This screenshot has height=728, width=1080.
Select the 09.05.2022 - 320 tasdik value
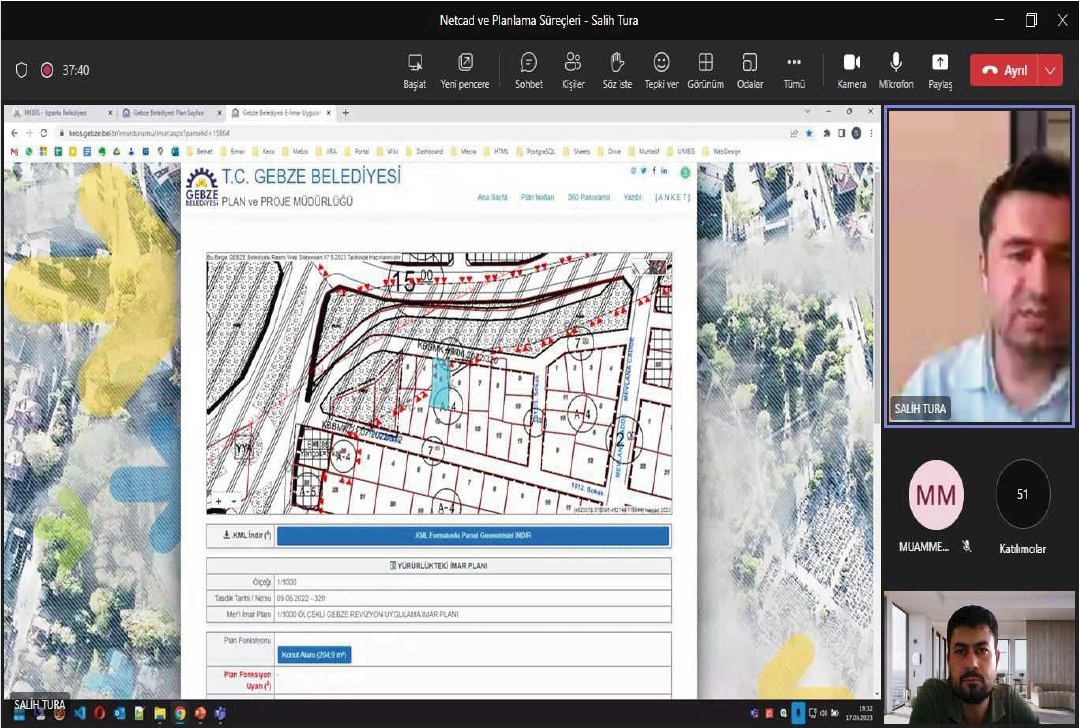(x=300, y=599)
